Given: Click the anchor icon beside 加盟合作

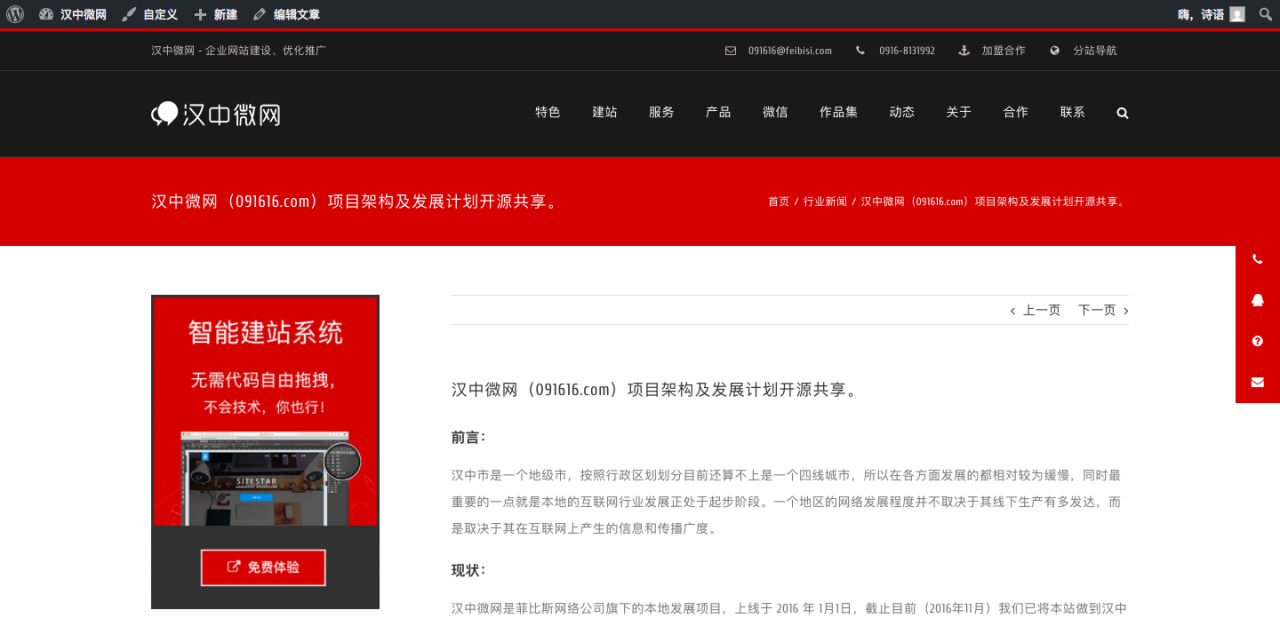Looking at the screenshot, I should click(964, 51).
